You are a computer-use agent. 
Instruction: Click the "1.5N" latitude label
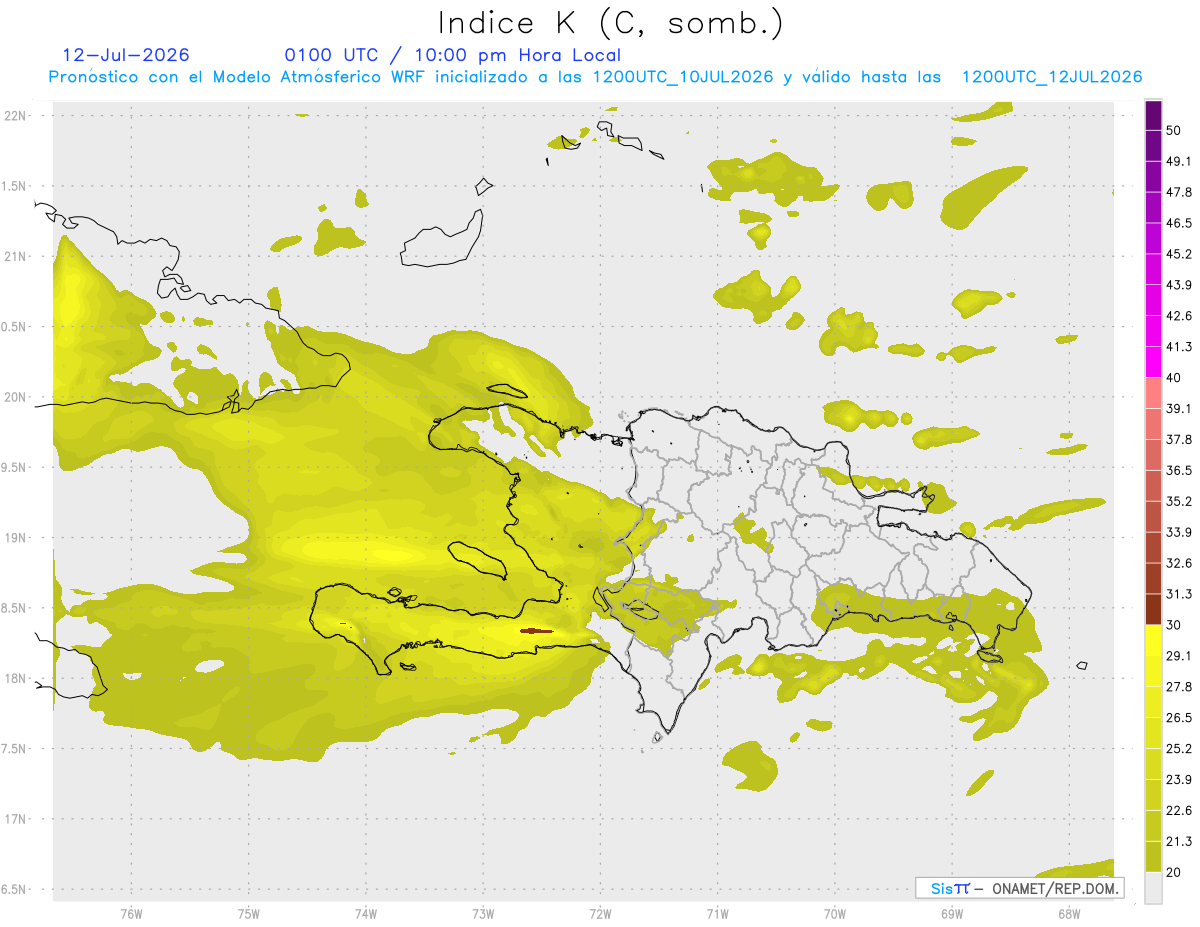[x=15, y=186]
